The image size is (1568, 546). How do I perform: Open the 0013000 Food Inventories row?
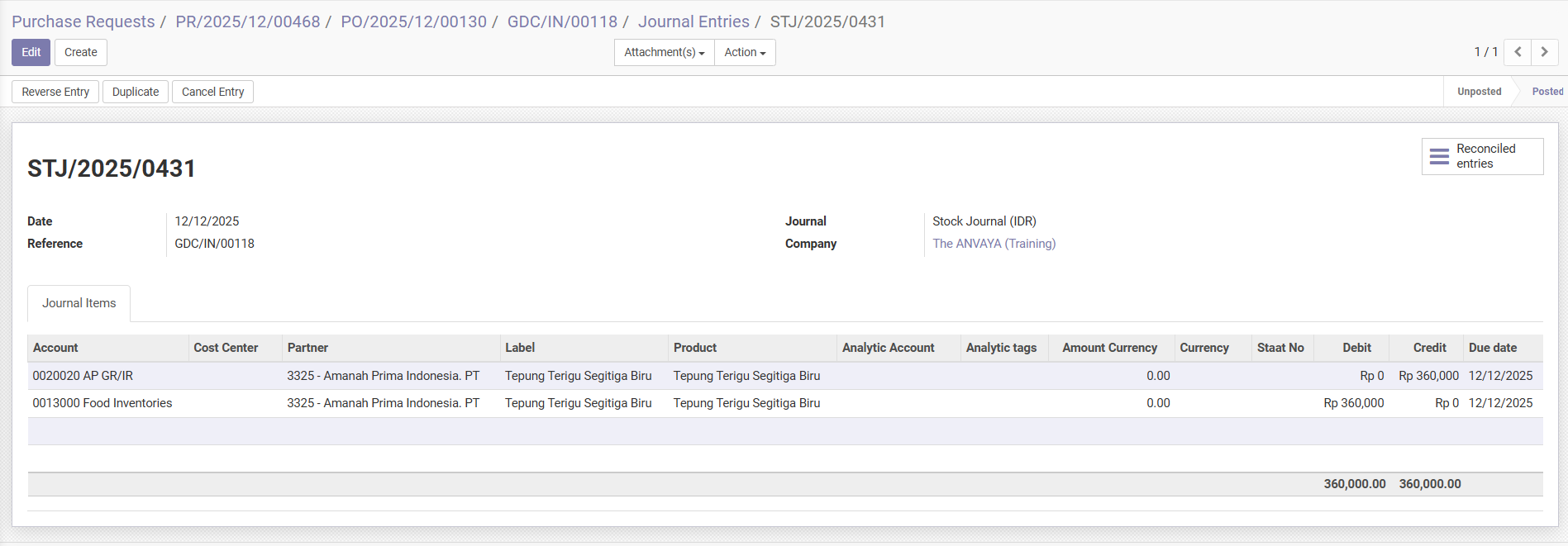[102, 403]
